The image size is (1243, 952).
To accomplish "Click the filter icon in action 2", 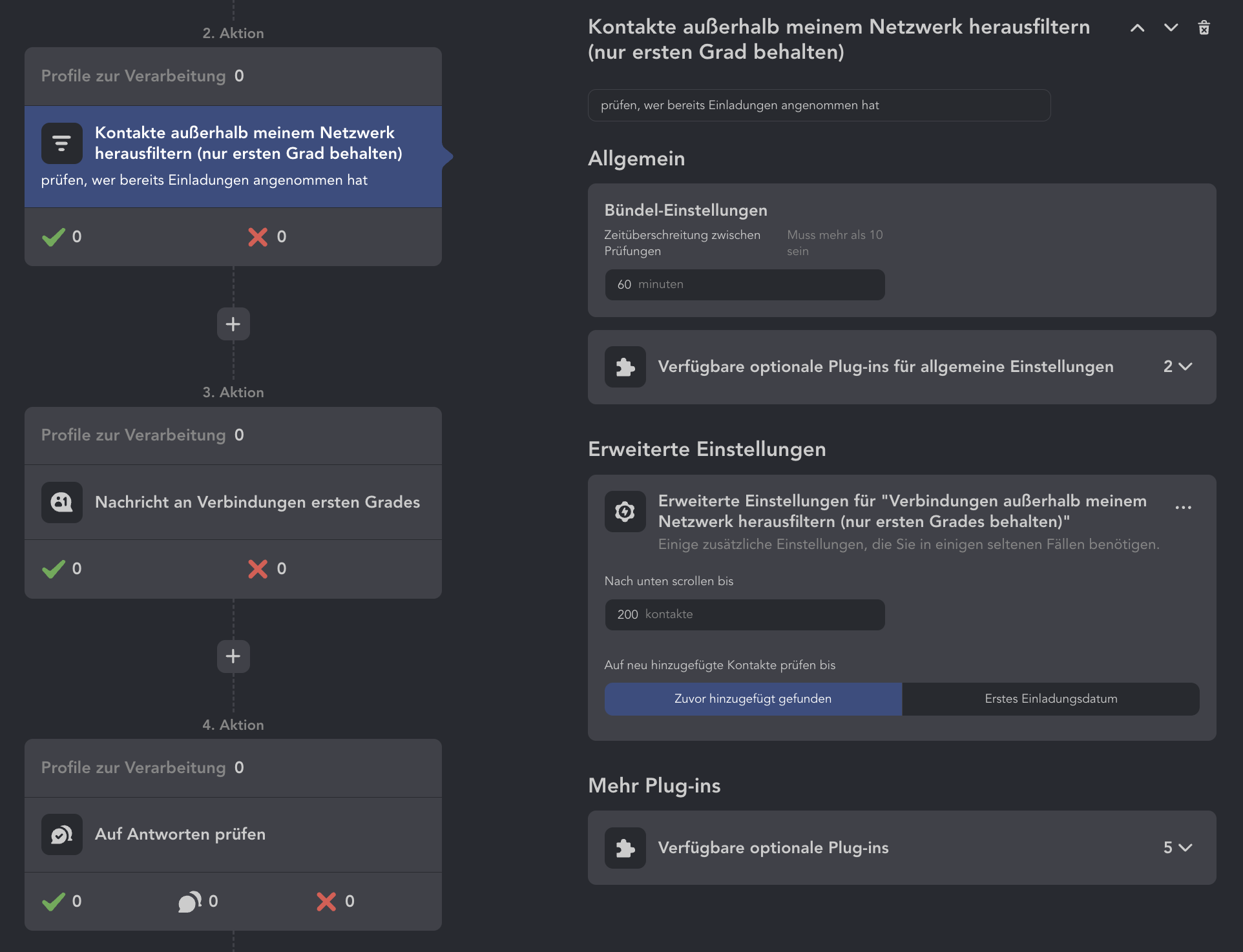I will point(61,143).
